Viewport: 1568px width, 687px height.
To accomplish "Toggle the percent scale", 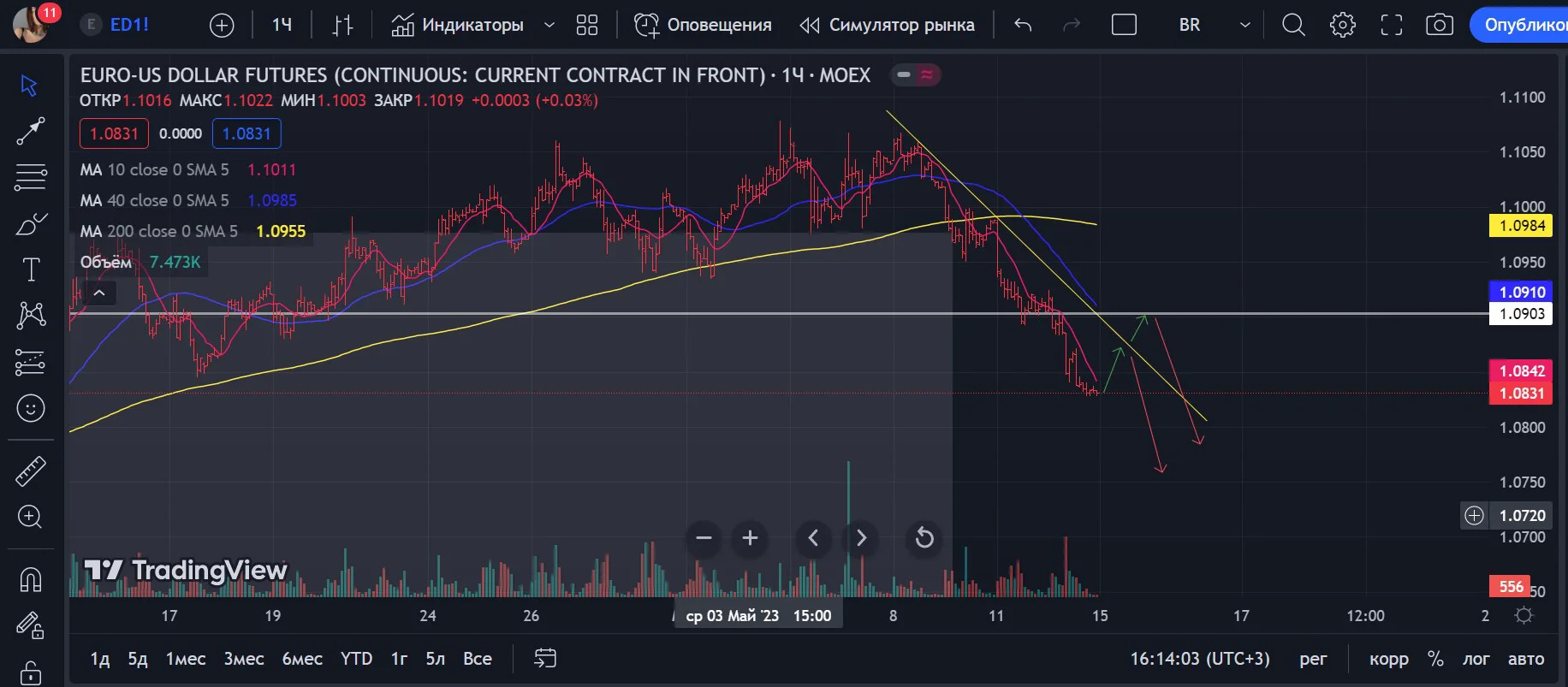I will [x=1435, y=659].
